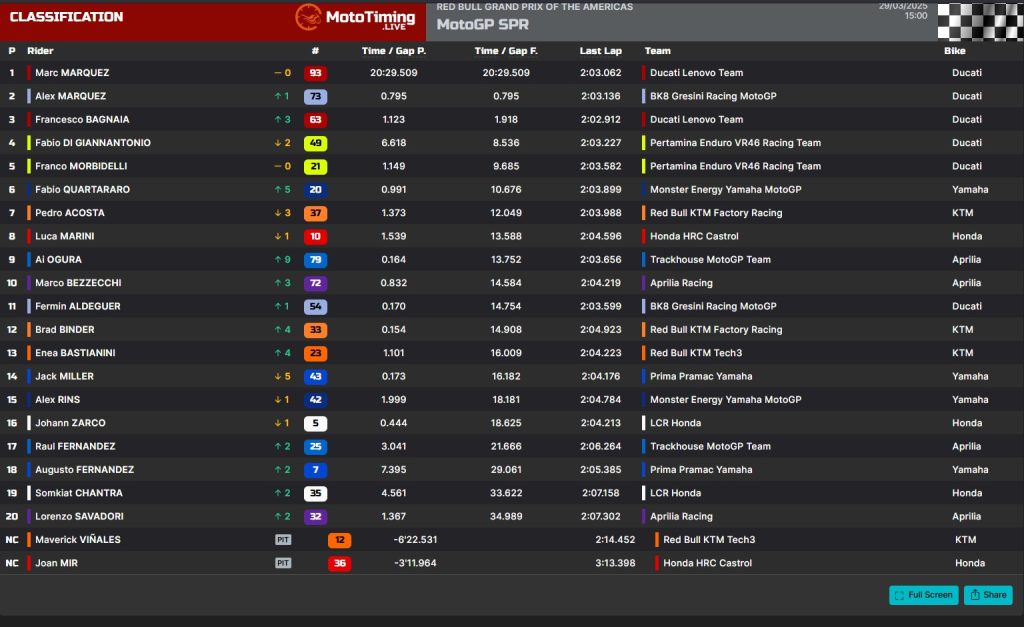Click Jack Miller's down-5 position change indicator

tap(282, 377)
